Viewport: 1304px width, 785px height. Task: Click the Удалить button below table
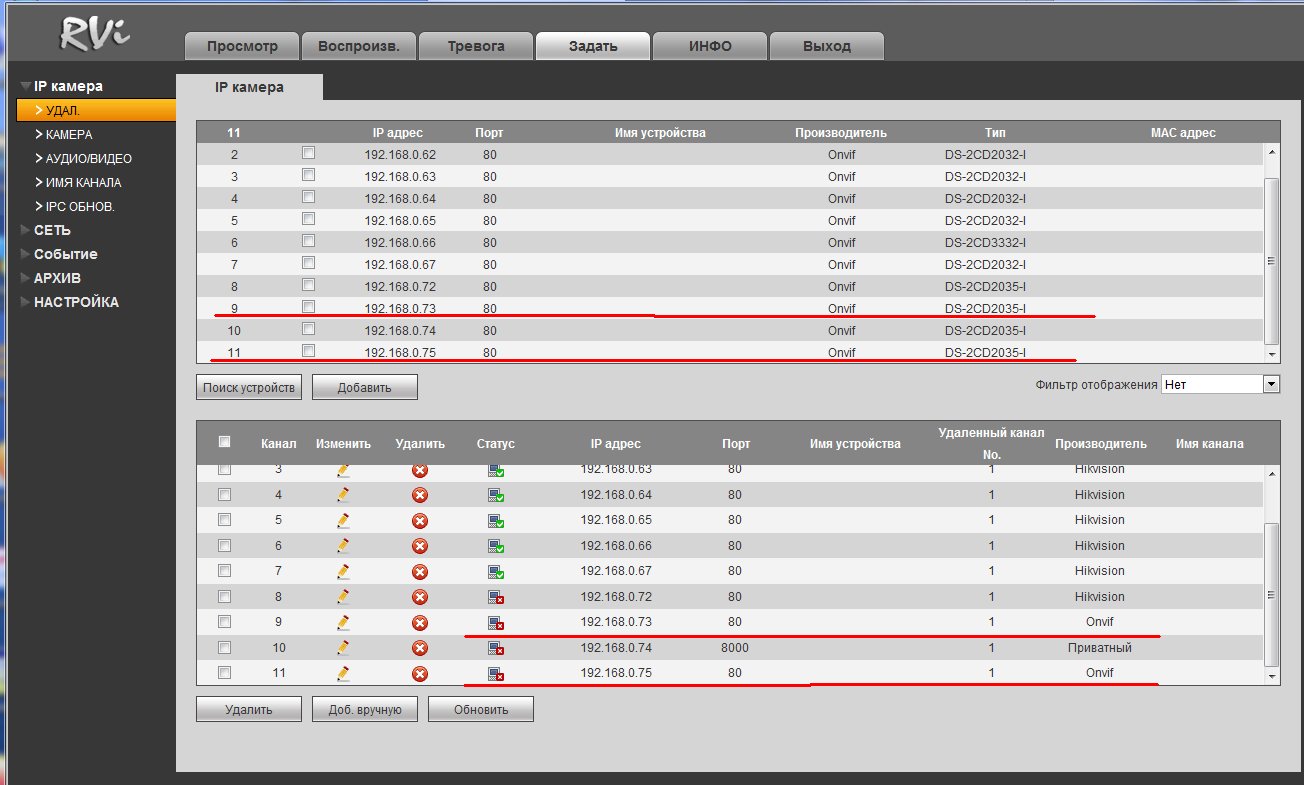pyautogui.click(x=249, y=709)
